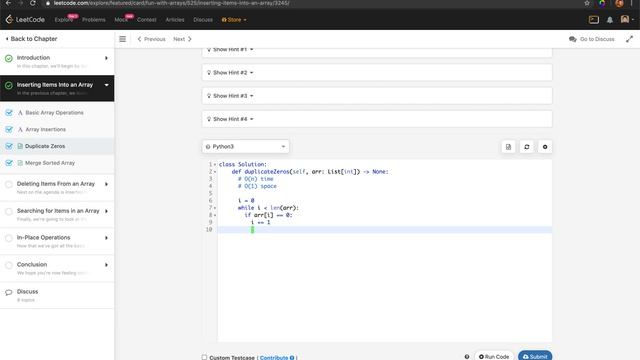Go to the Next item
The height and width of the screenshot is (360, 640).
pyautogui.click(x=182, y=39)
